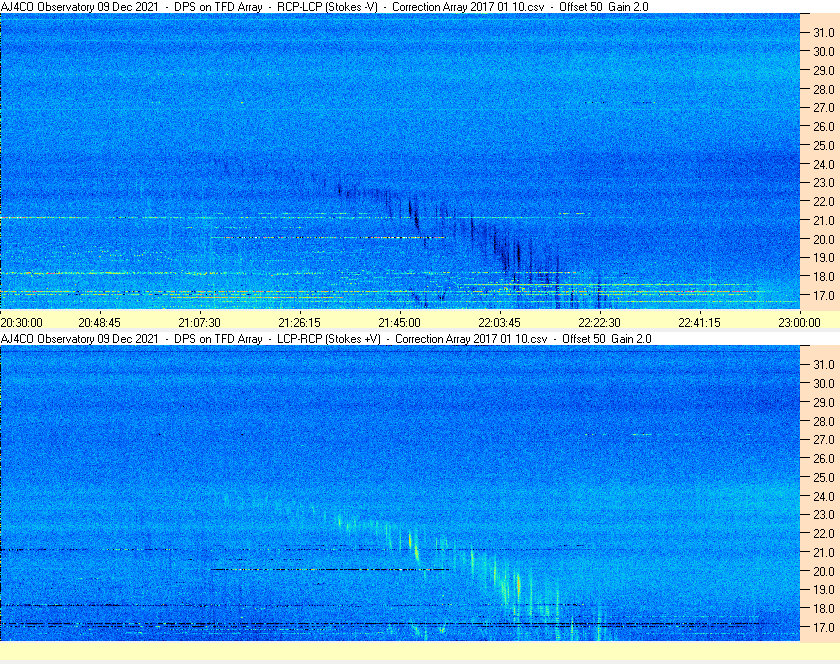Screen dimensions: 840x664
Task: Click the 18.0 frequency label in upper plot
Action: point(824,277)
